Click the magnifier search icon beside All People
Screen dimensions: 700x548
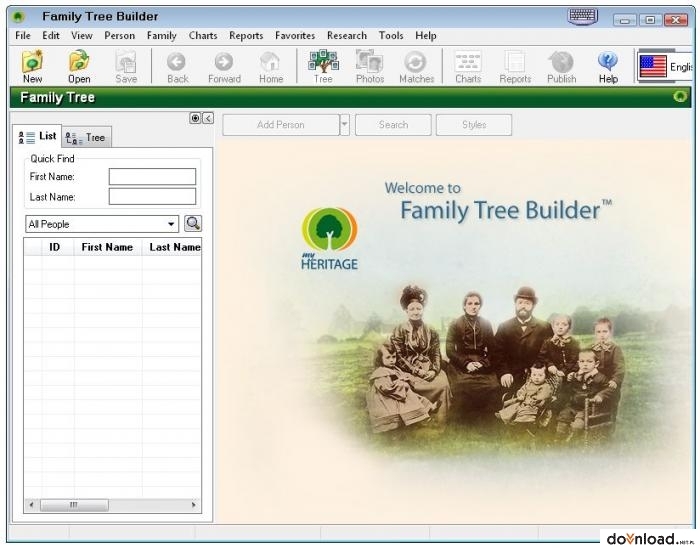193,224
